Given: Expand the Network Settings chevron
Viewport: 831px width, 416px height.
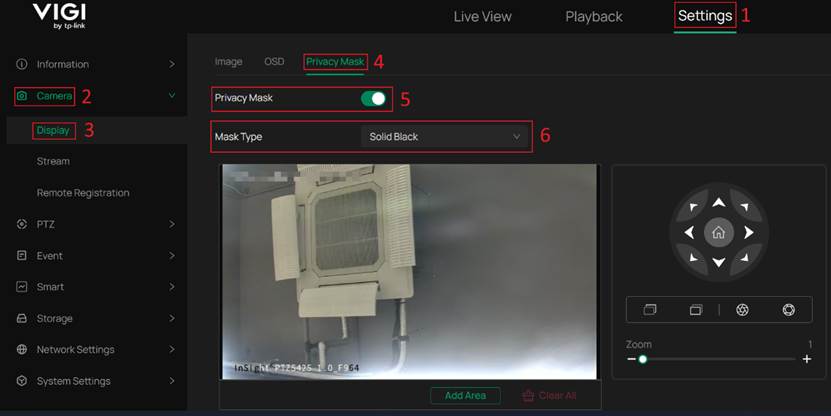Looking at the screenshot, I should [x=172, y=350].
